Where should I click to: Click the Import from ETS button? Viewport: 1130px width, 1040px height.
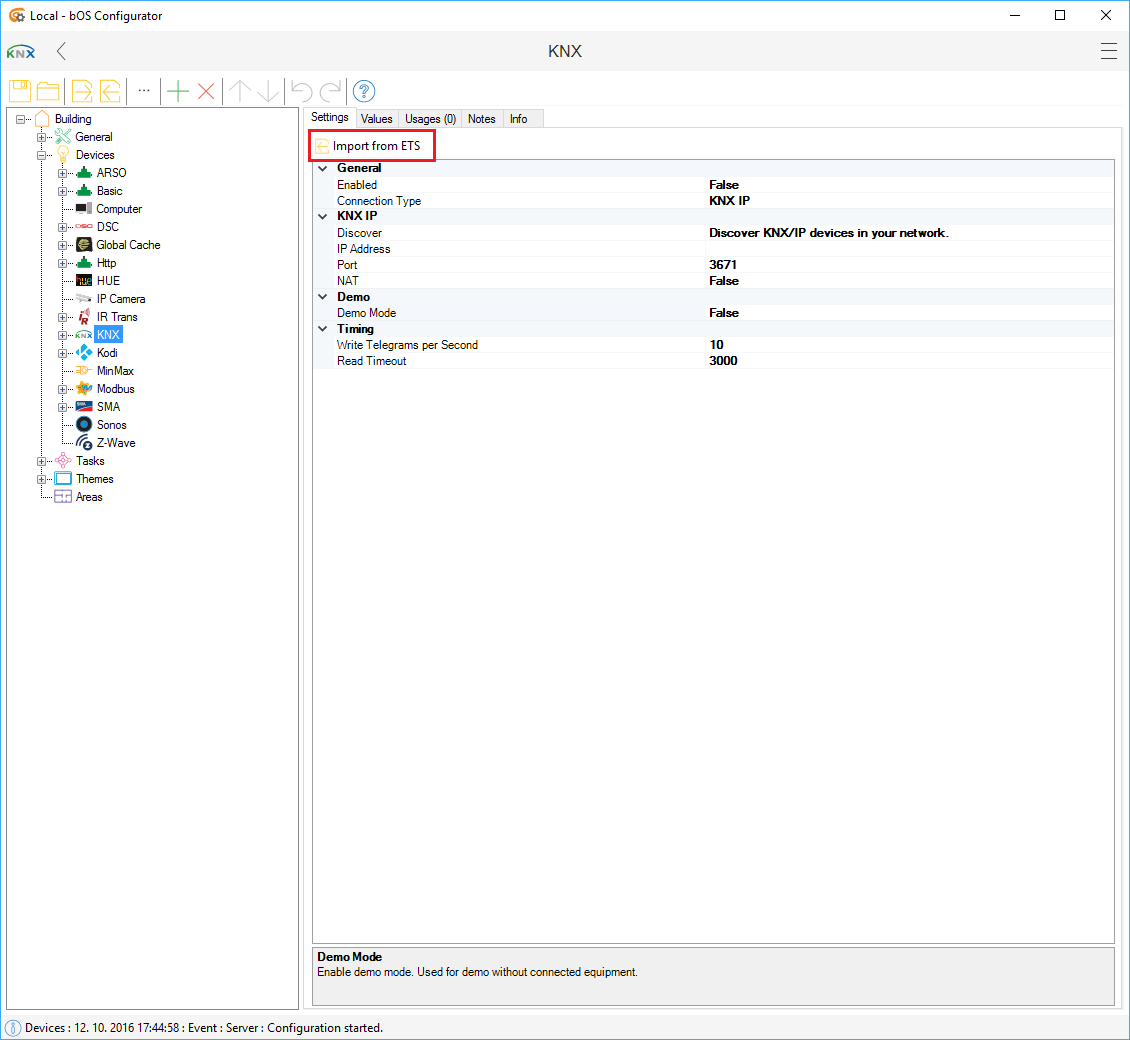coord(372,146)
